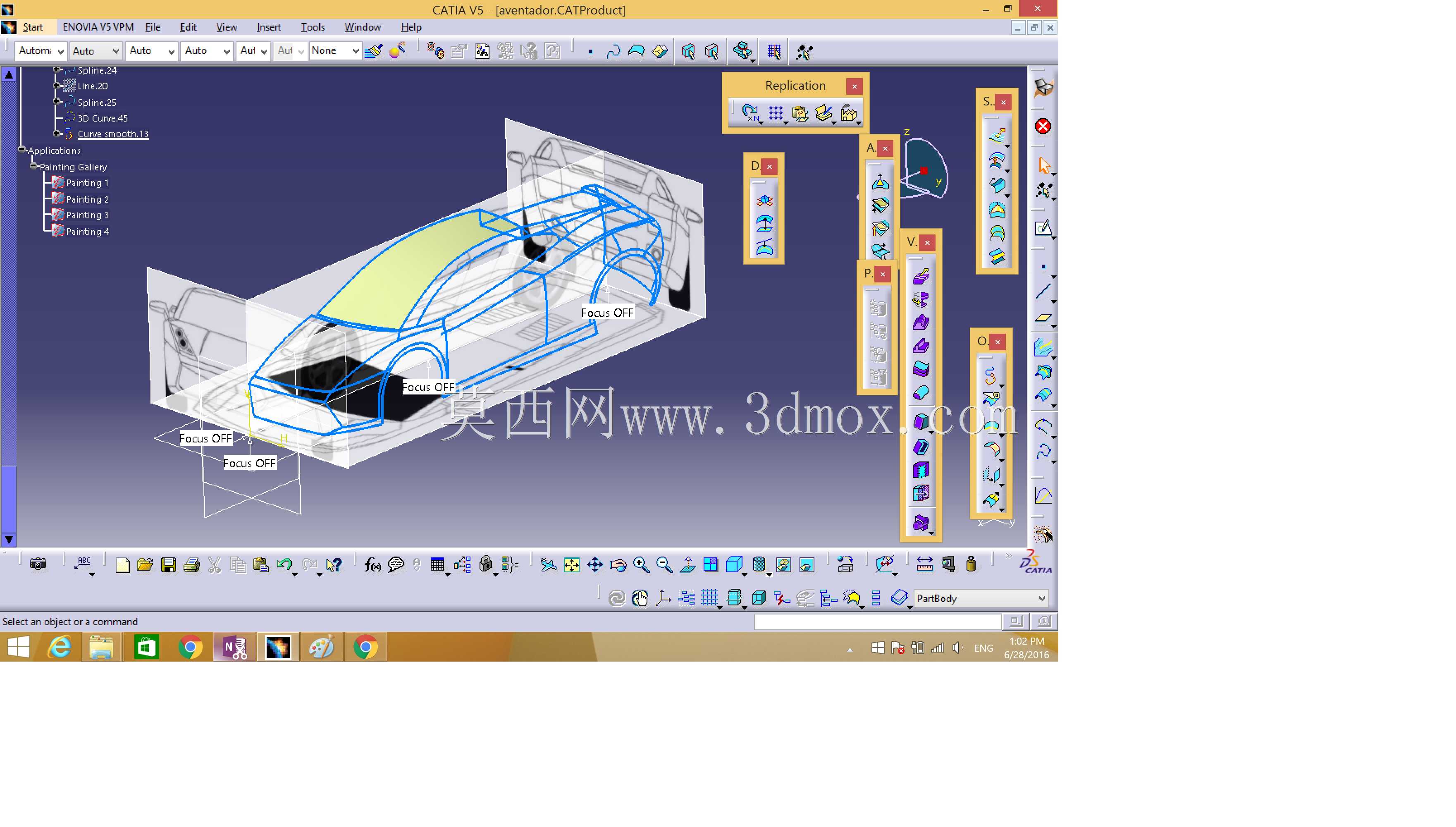This screenshot has width=1456, height=827.
Task: Click the Fly mode airplane icon
Action: click(548, 564)
